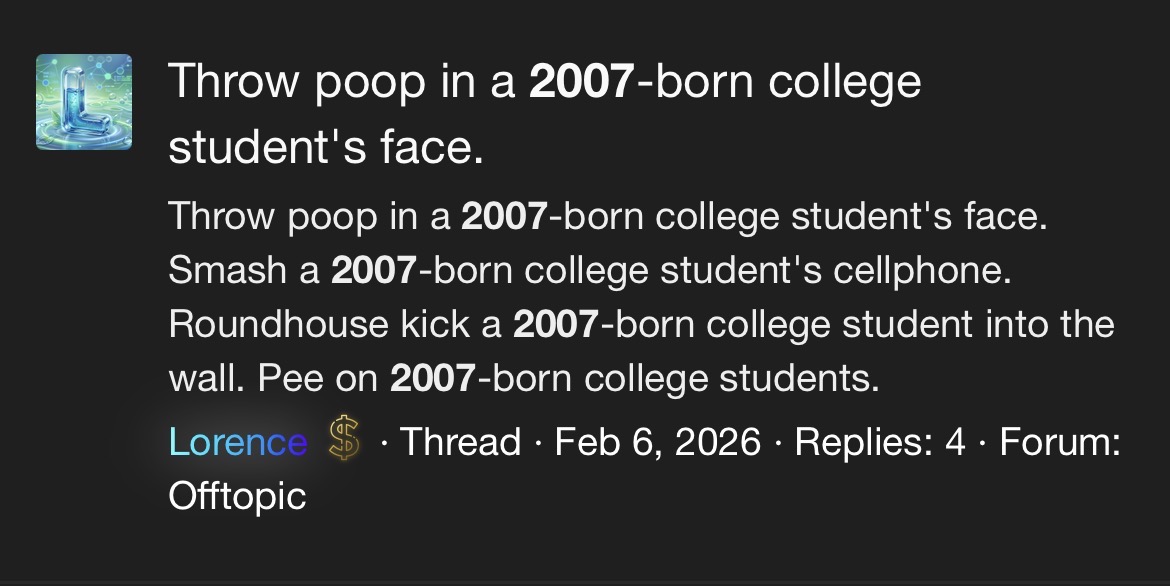Click 2007 highlight in the cellphone sentence
This screenshot has height=586, width=1170.
[x=373, y=270]
